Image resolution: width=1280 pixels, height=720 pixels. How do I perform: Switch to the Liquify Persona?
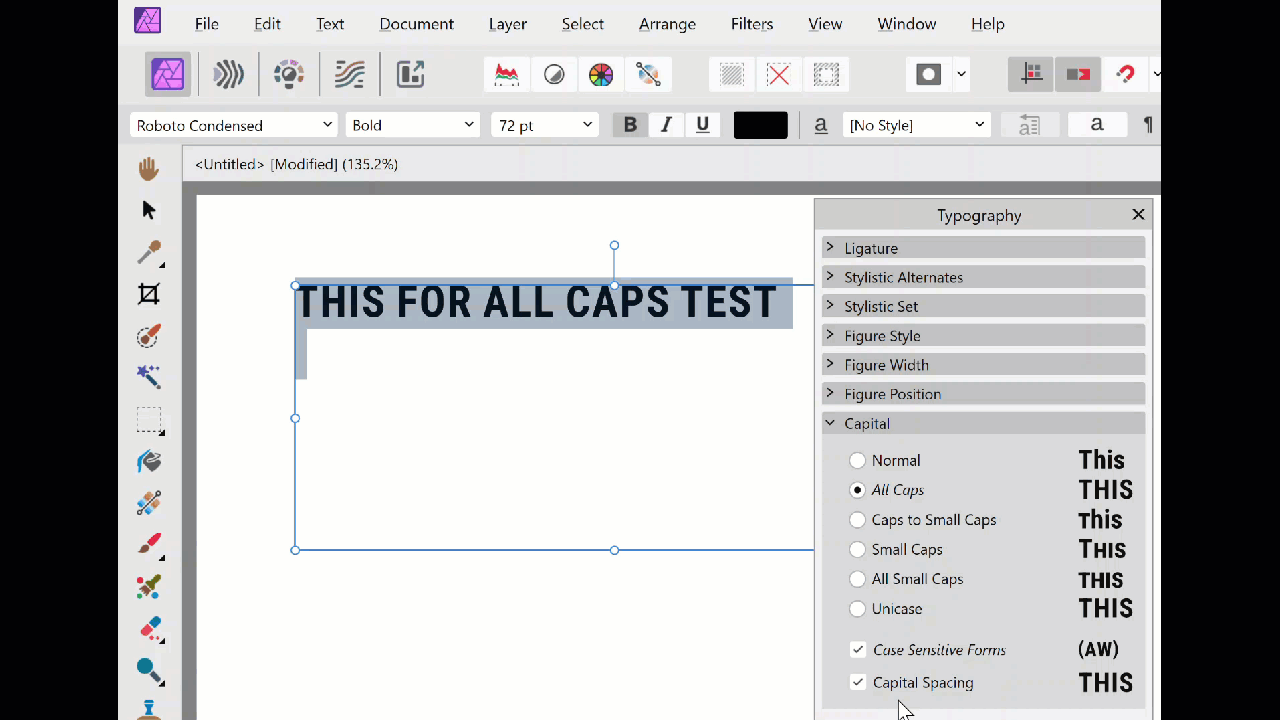(228, 74)
